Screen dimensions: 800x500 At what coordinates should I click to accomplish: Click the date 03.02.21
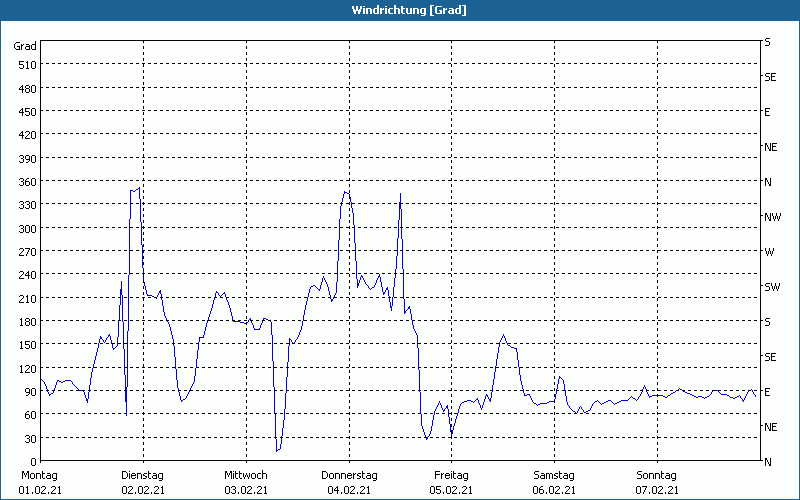pos(246,490)
